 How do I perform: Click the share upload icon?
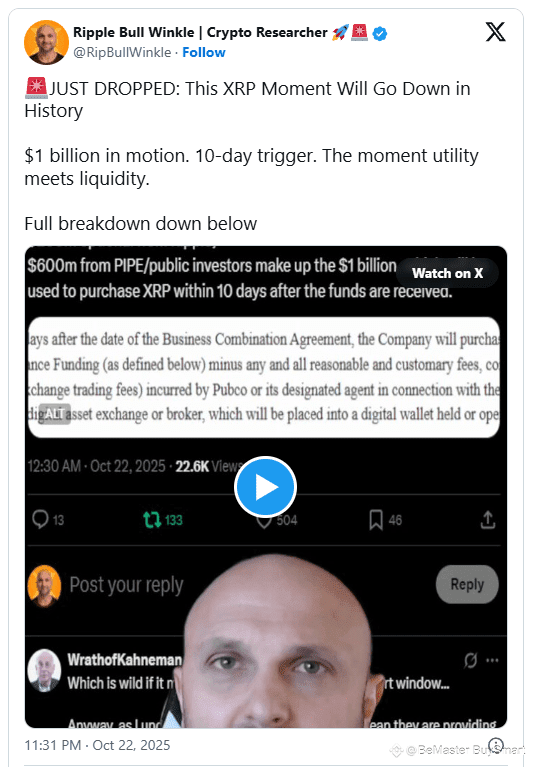click(x=488, y=520)
